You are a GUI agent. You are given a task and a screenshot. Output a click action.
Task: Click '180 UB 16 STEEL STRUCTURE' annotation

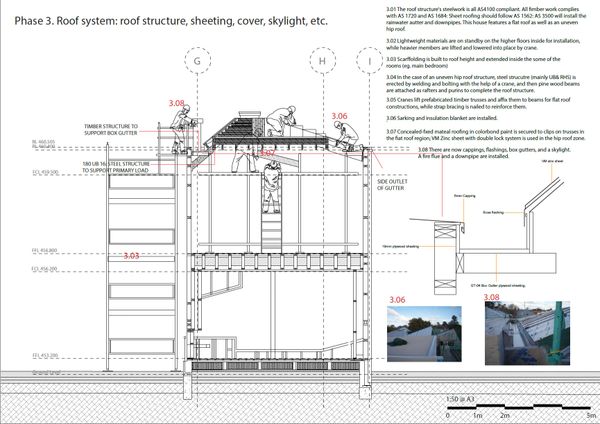point(116,167)
